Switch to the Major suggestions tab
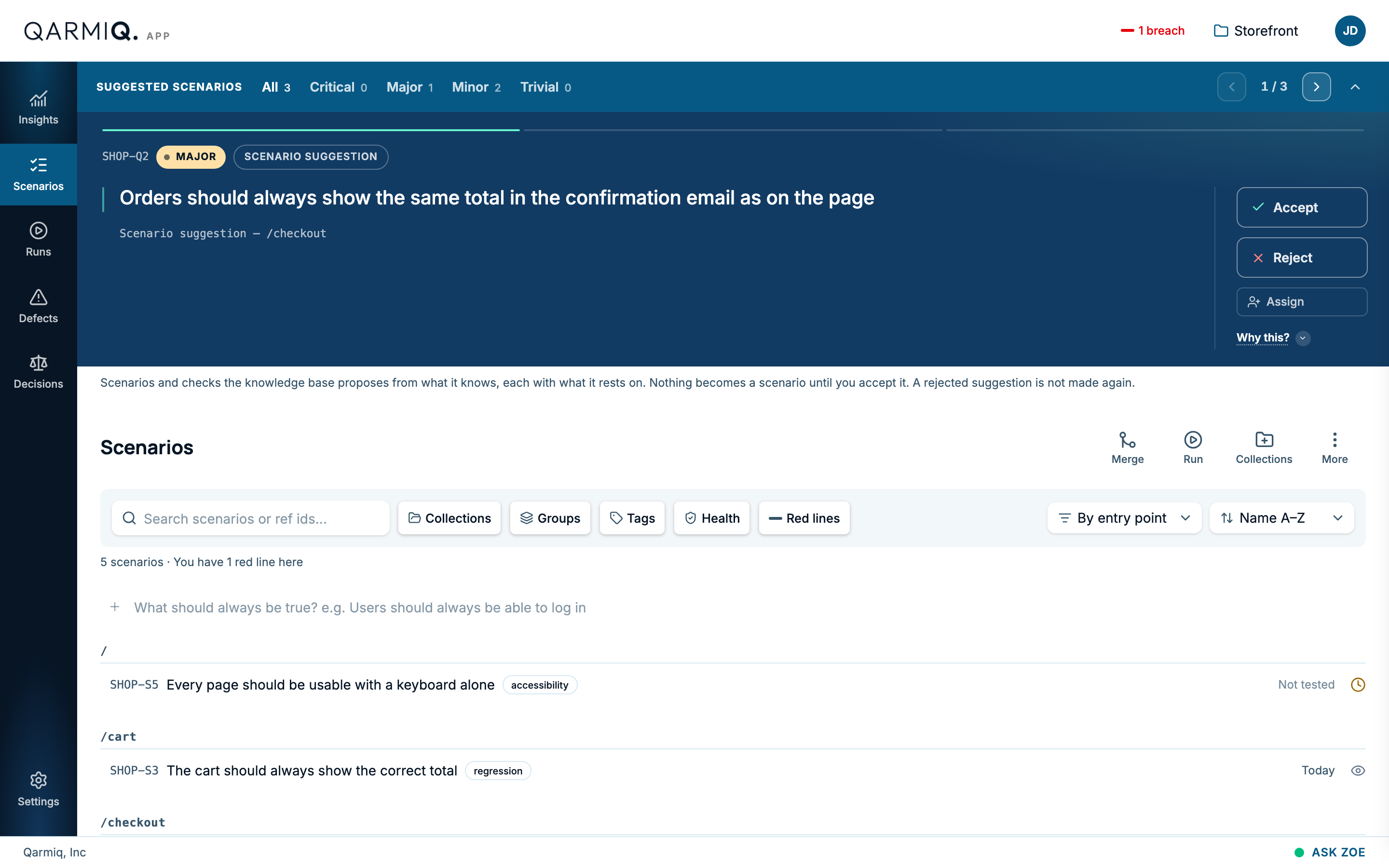1389x868 pixels. pyautogui.click(x=409, y=87)
